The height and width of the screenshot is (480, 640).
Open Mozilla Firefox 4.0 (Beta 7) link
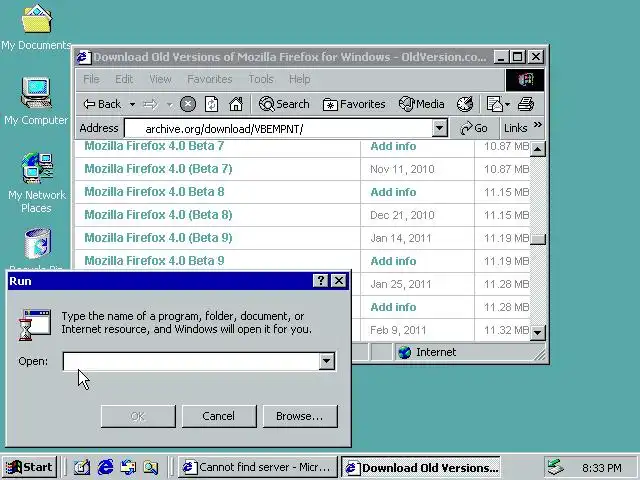click(158, 169)
